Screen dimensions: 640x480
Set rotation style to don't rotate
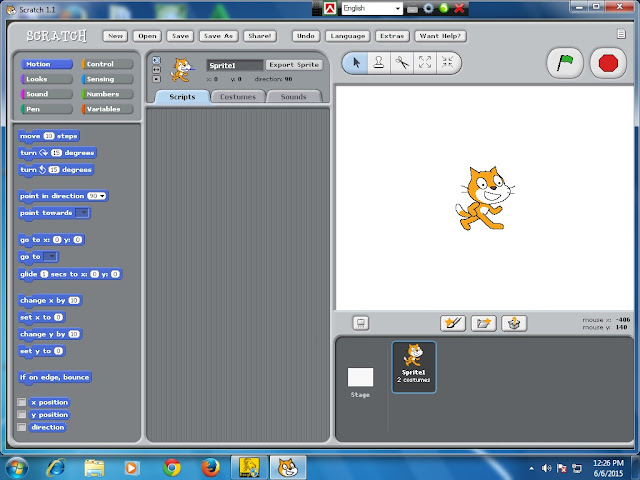click(157, 79)
